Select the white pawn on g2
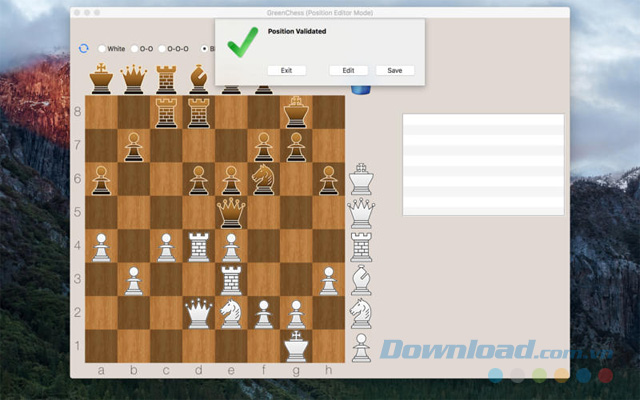Image resolution: width=640 pixels, height=400 pixels. click(x=296, y=314)
